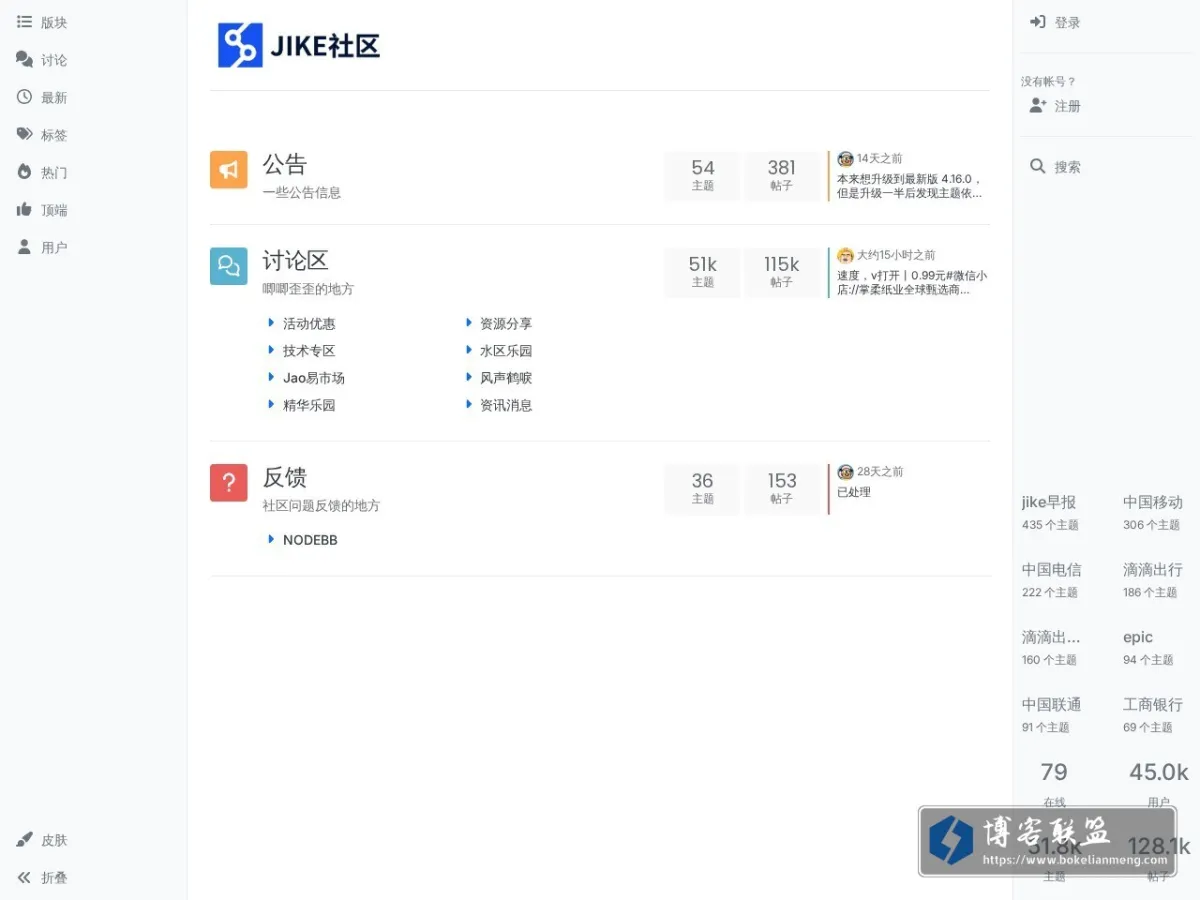Open the 公告 category title
Viewport: 1200px width, 900px height.
(x=285, y=164)
